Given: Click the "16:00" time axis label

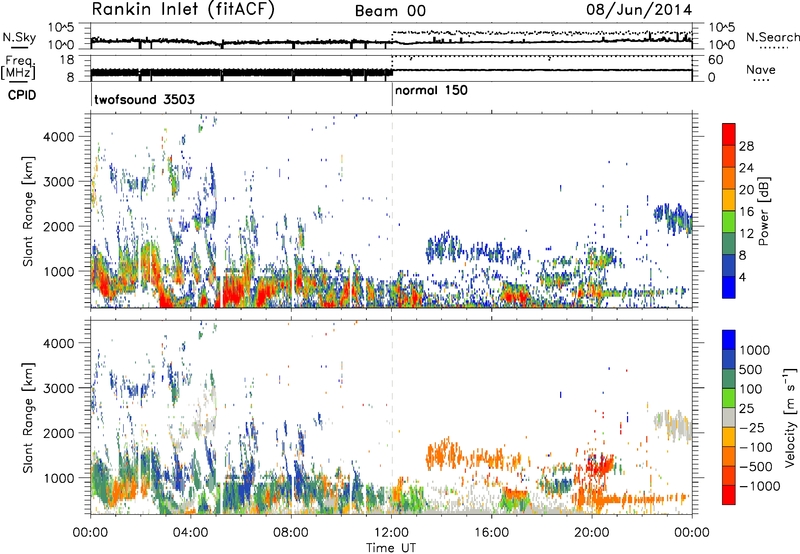Looking at the screenshot, I should [x=491, y=533].
